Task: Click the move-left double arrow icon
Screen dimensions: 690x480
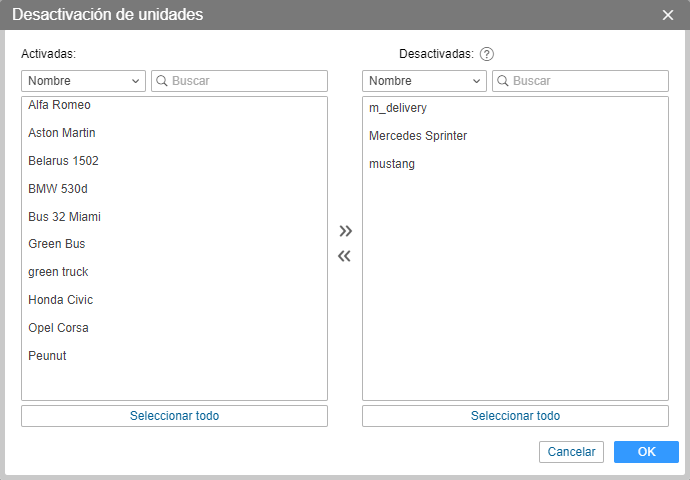Action: click(345, 256)
